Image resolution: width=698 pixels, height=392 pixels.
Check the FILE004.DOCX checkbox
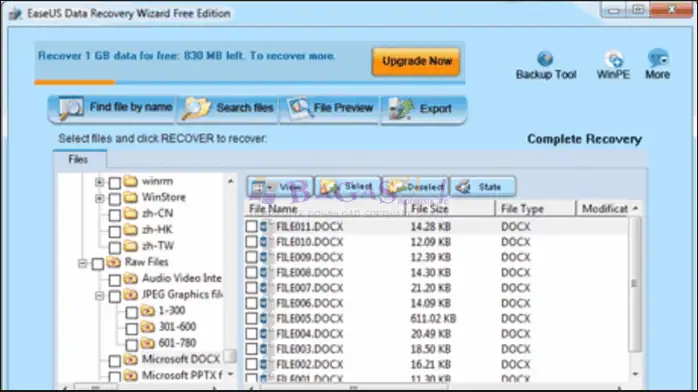point(252,334)
